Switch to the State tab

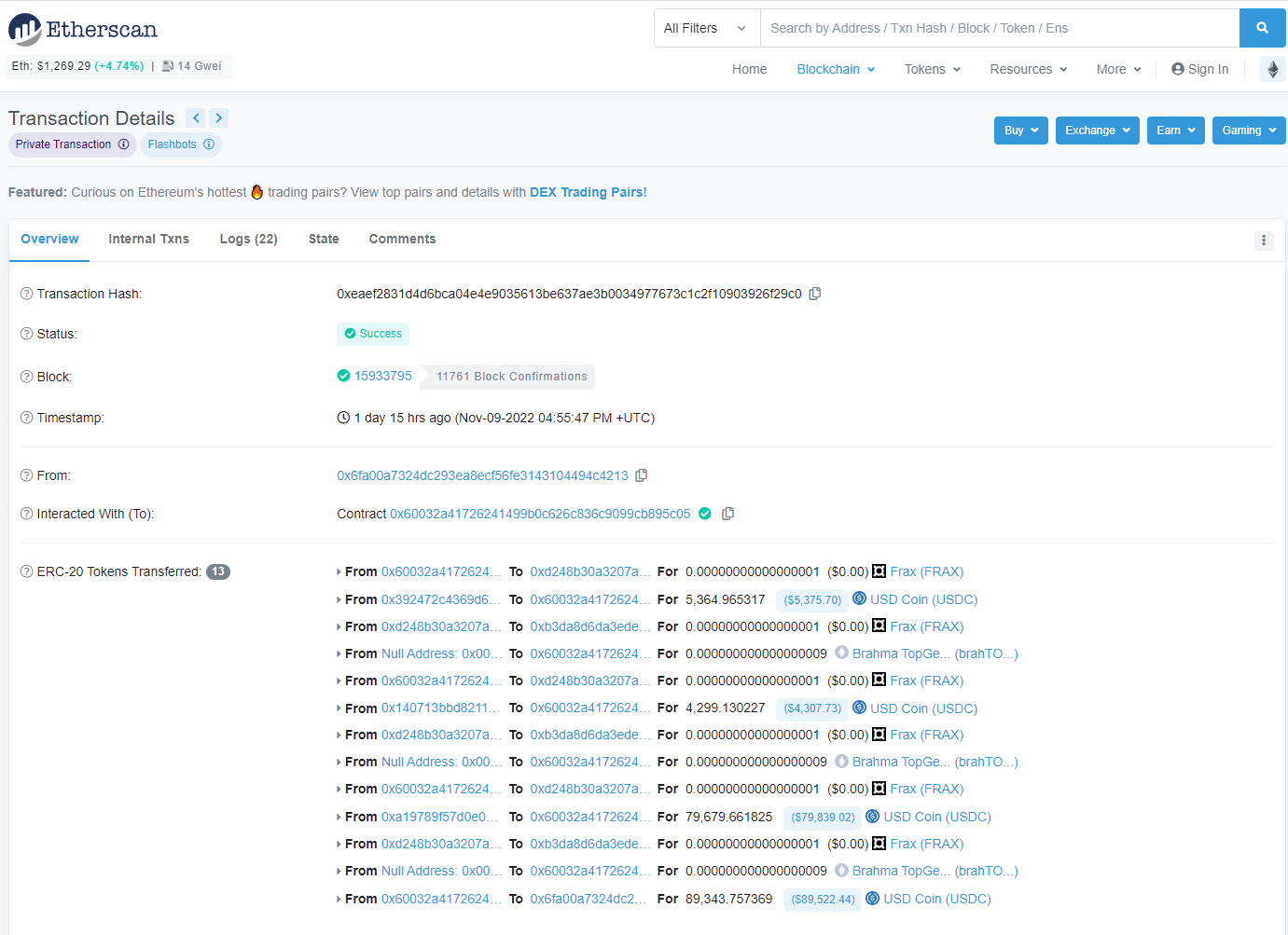pos(324,240)
